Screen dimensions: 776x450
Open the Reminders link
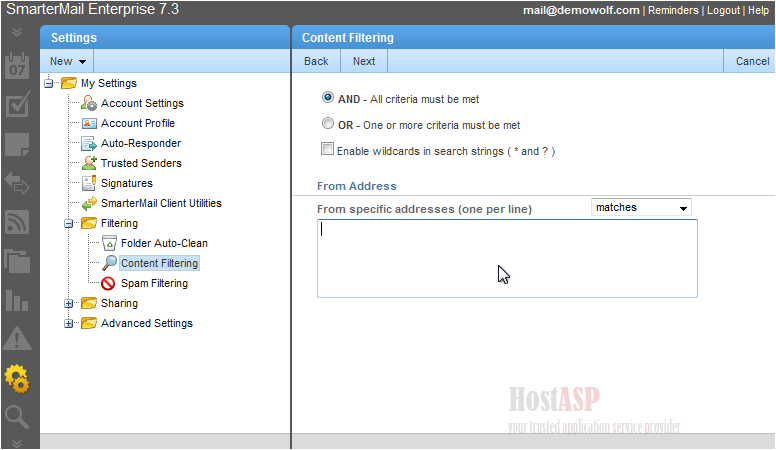(x=673, y=10)
